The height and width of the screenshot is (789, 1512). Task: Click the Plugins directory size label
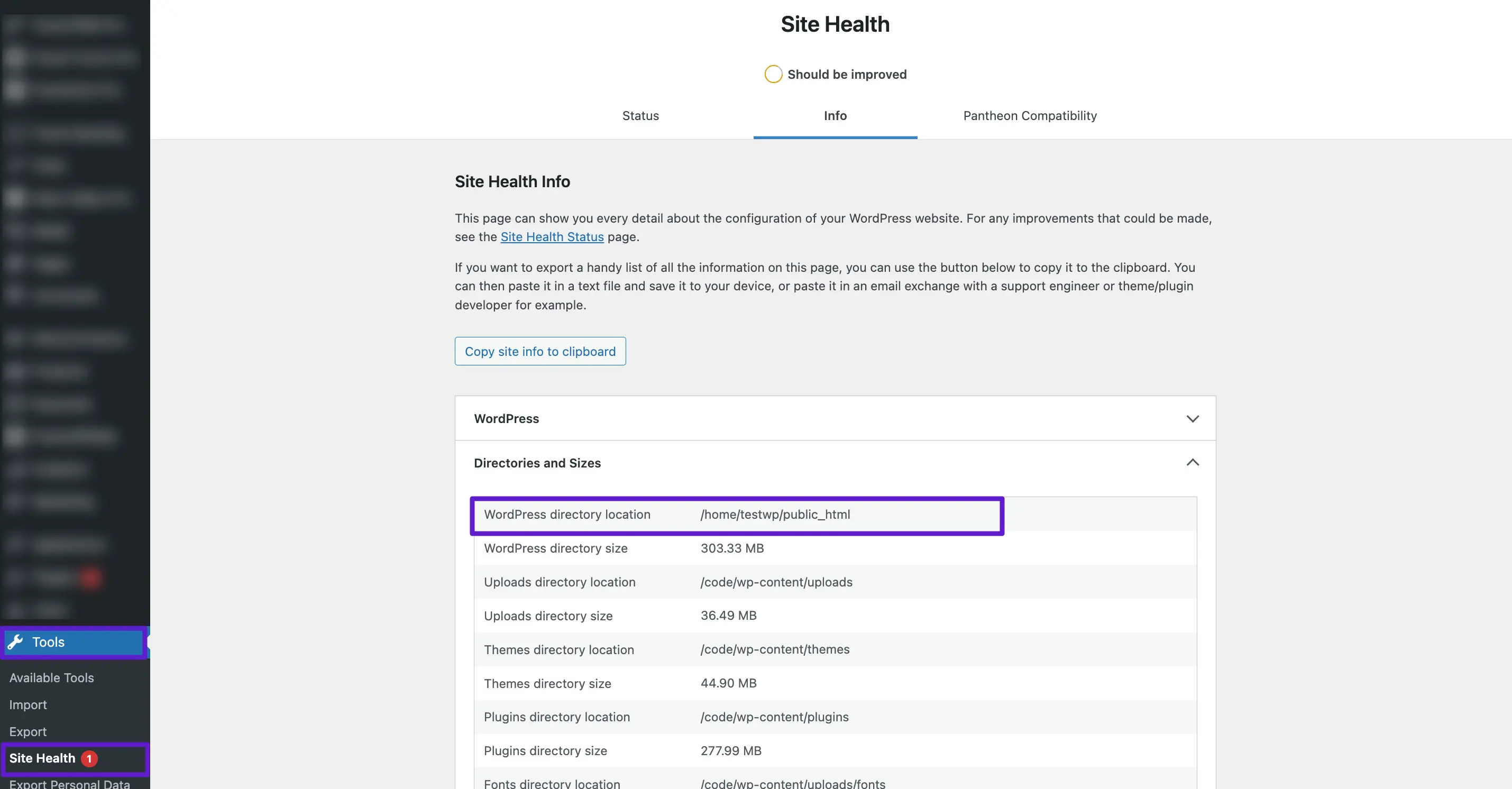pyautogui.click(x=545, y=751)
